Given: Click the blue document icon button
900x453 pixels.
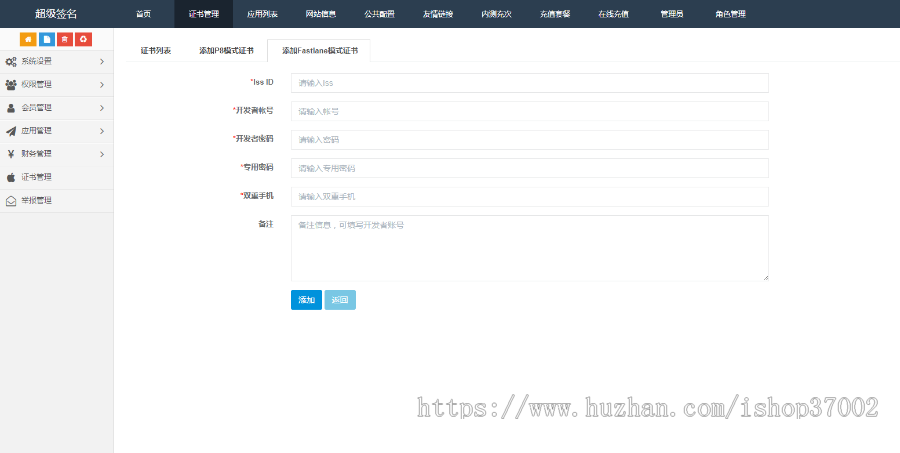Looking at the screenshot, I should [x=47, y=39].
